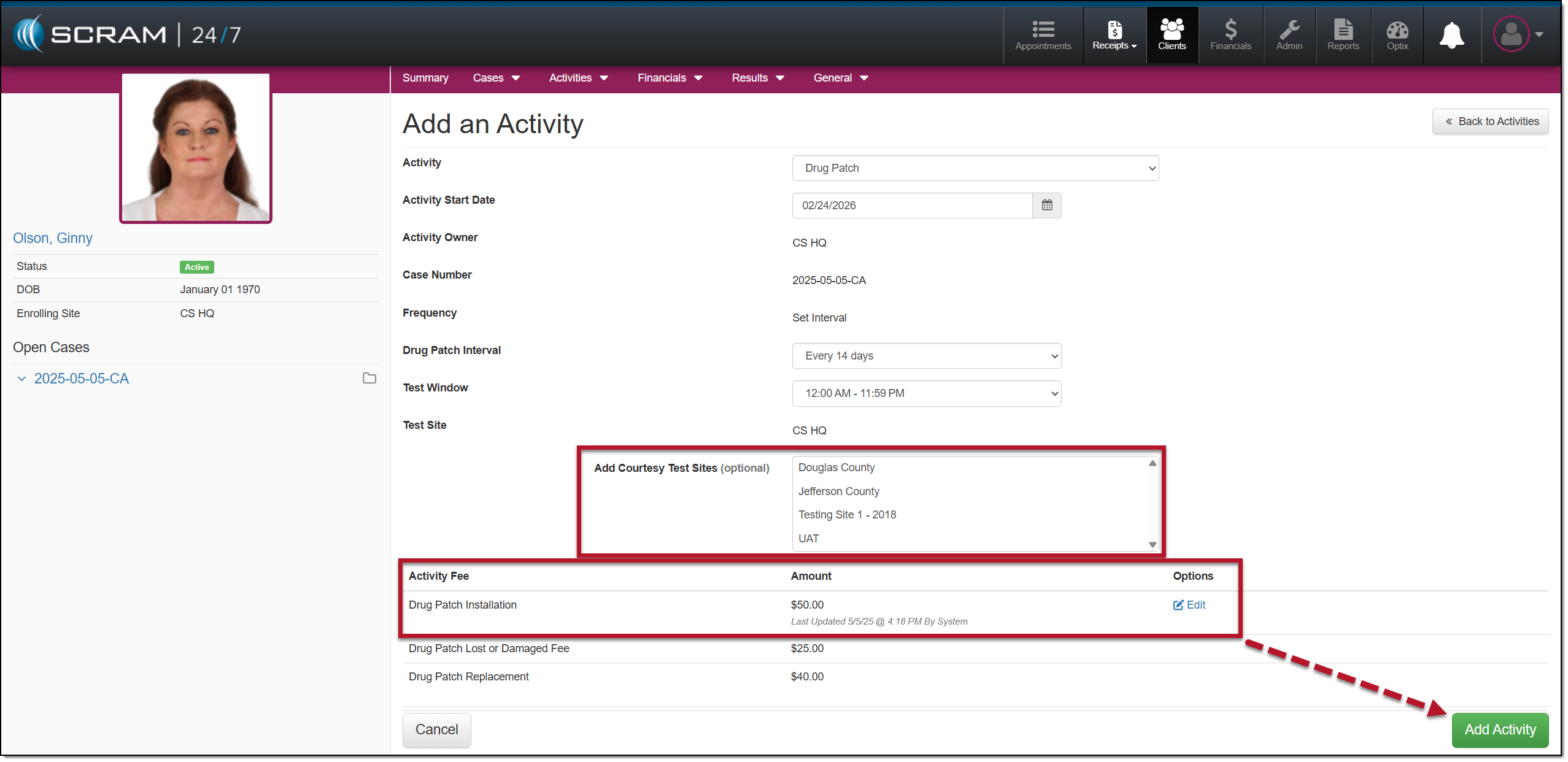Open the Activity dropdown showing Drug Patch

(975, 168)
